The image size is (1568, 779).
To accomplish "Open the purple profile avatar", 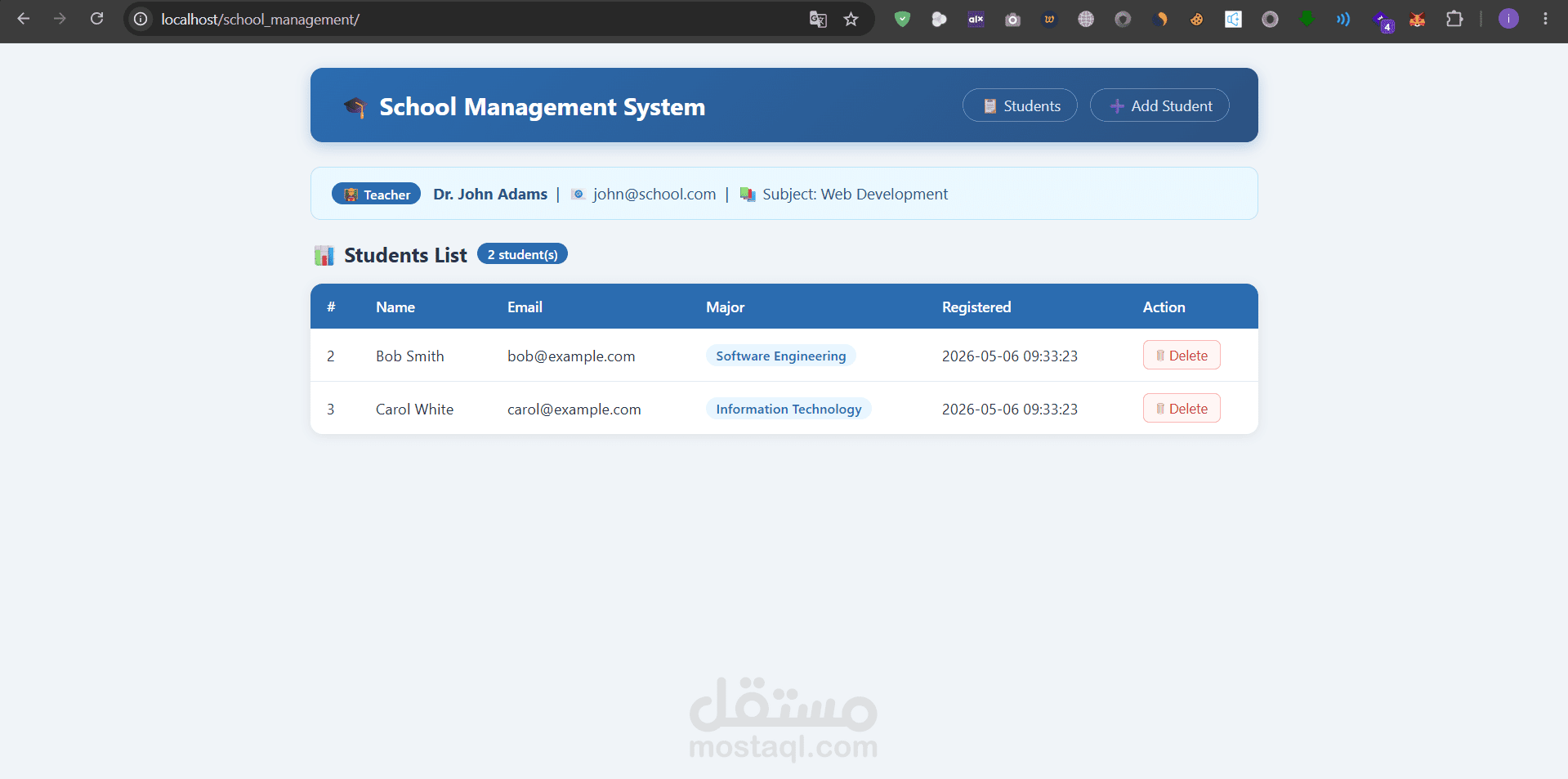I will pyautogui.click(x=1508, y=19).
